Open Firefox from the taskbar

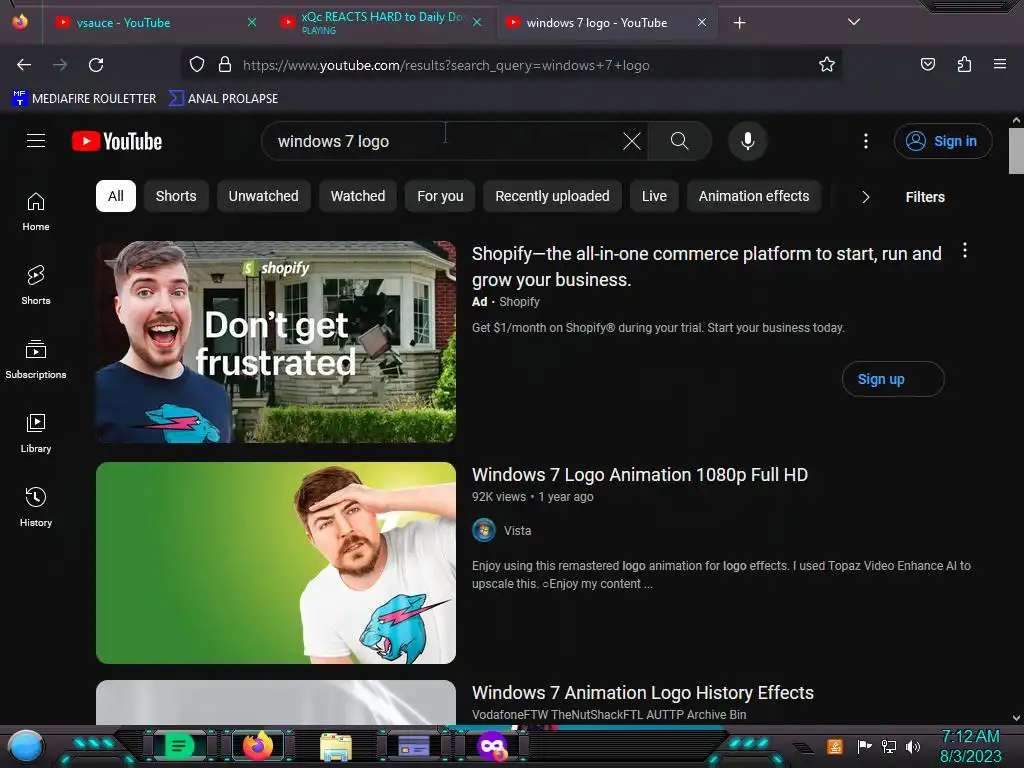258,746
